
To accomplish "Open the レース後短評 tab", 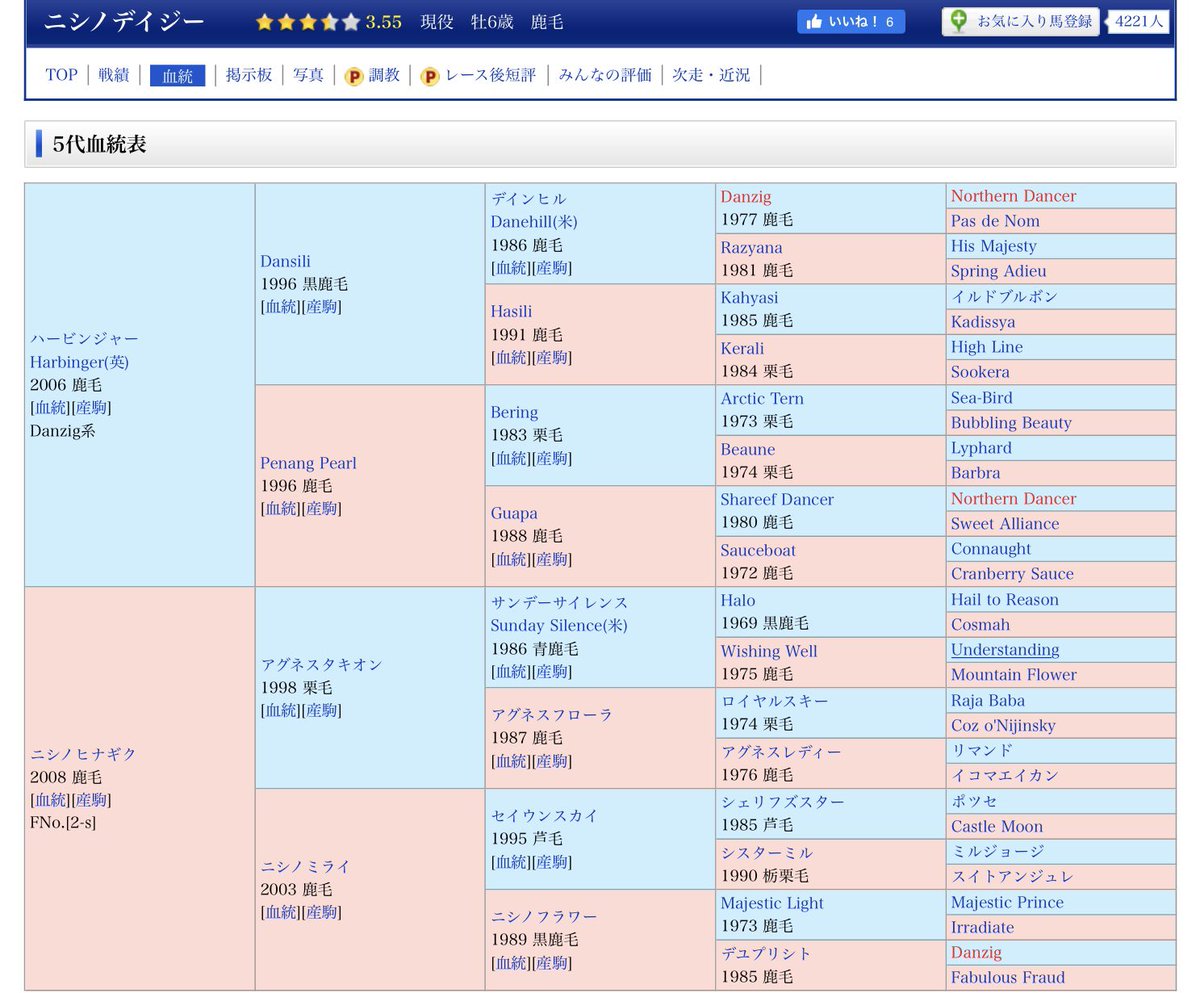I will pos(490,75).
